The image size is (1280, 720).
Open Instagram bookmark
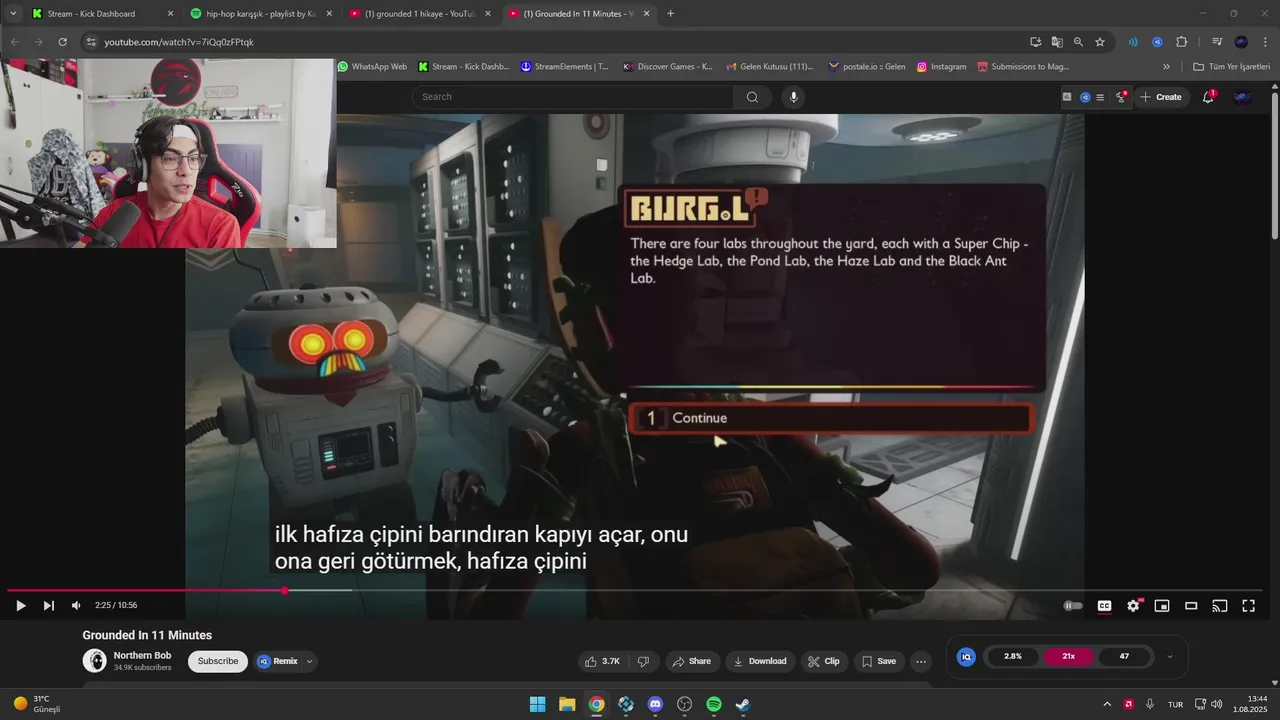tap(942, 67)
